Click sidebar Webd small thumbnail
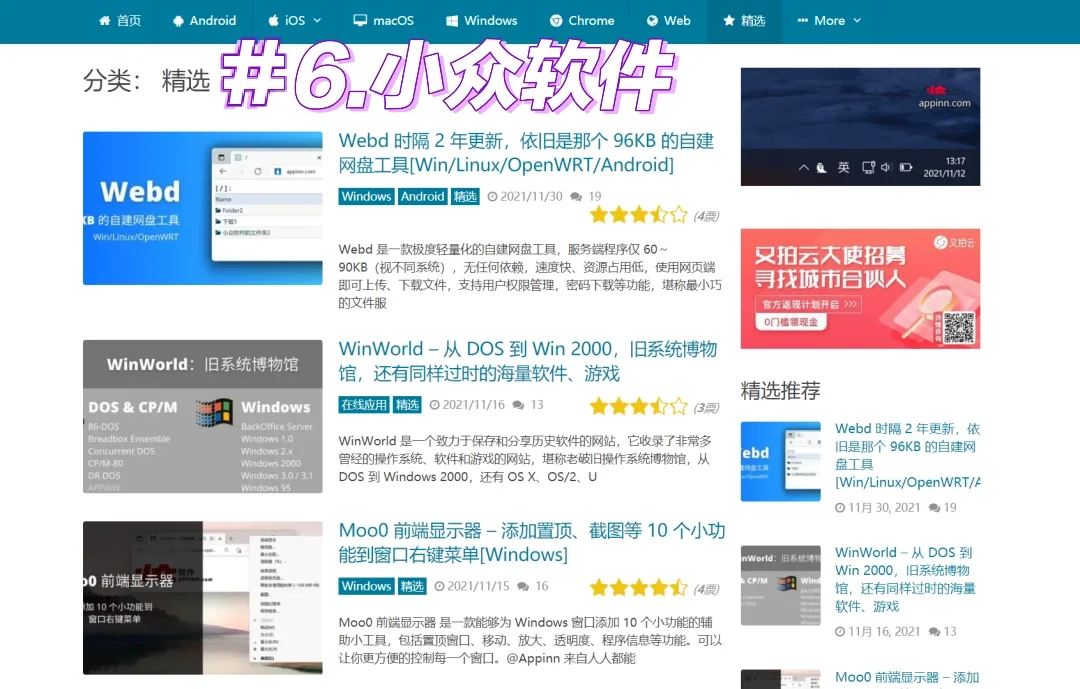The height and width of the screenshot is (689, 1080). pos(780,461)
